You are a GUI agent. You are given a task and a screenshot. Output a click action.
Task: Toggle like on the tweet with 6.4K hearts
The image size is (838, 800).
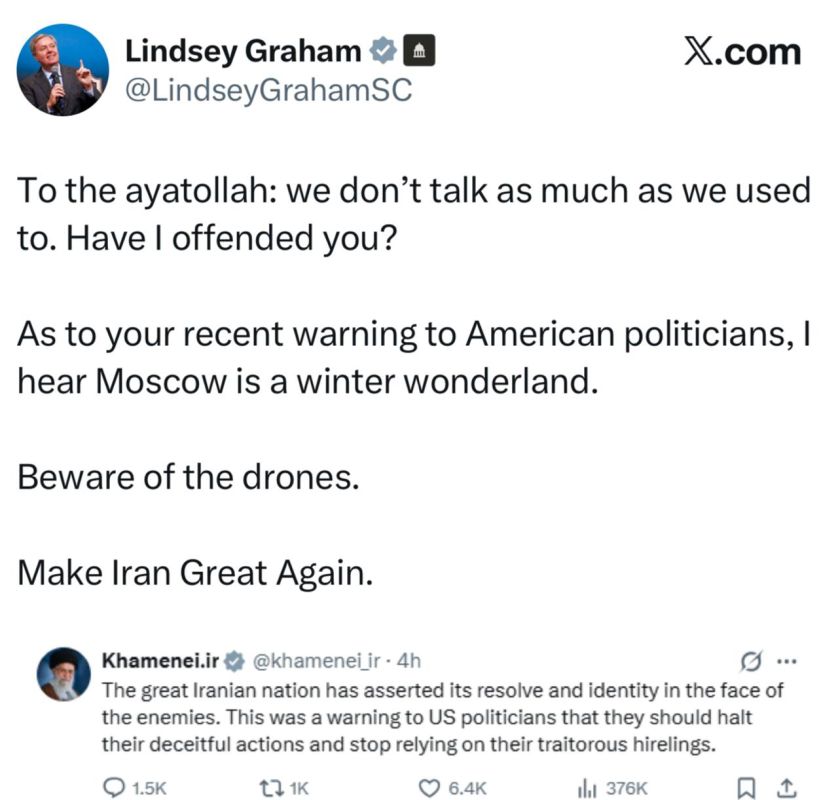tap(431, 789)
